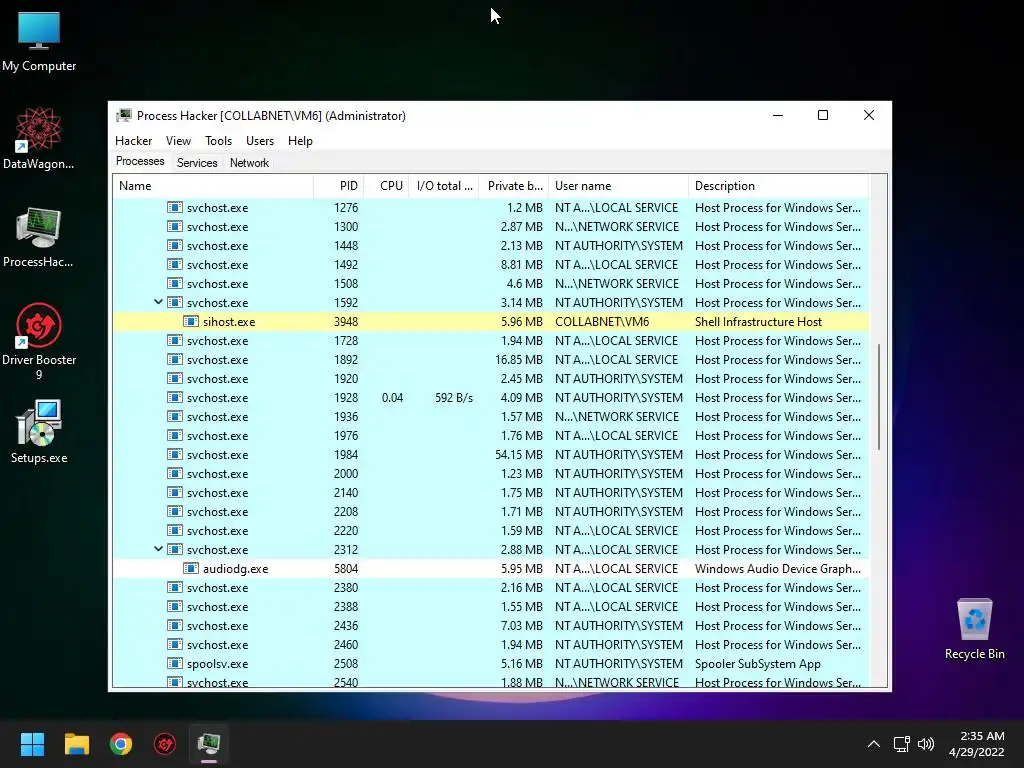Sort by the I/O total column header

click(444, 185)
